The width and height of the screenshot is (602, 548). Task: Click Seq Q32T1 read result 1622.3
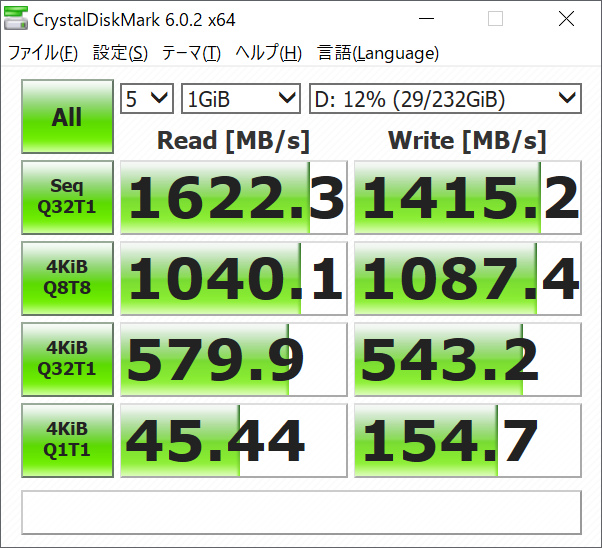pos(234,197)
